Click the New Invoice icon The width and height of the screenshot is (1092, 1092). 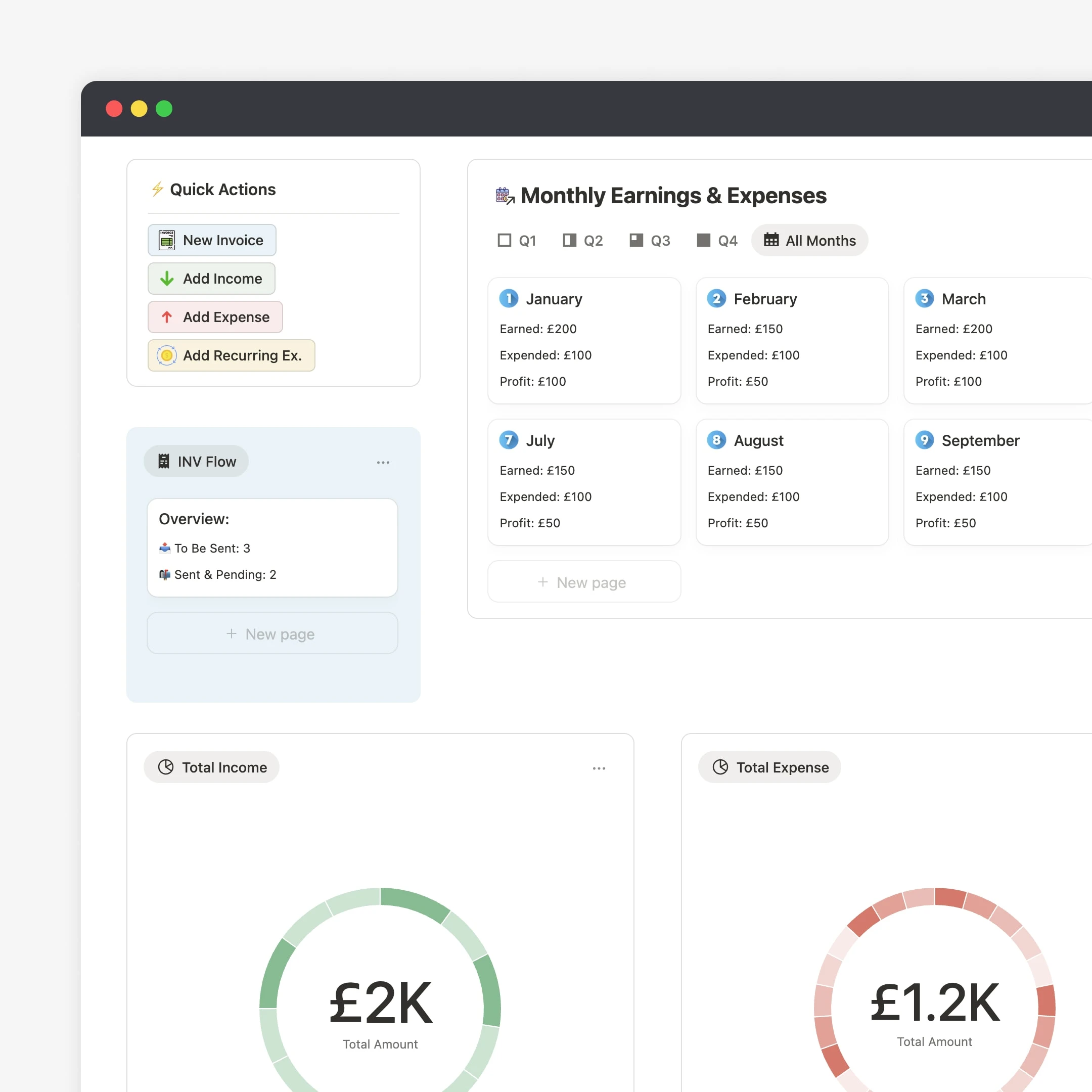click(167, 240)
